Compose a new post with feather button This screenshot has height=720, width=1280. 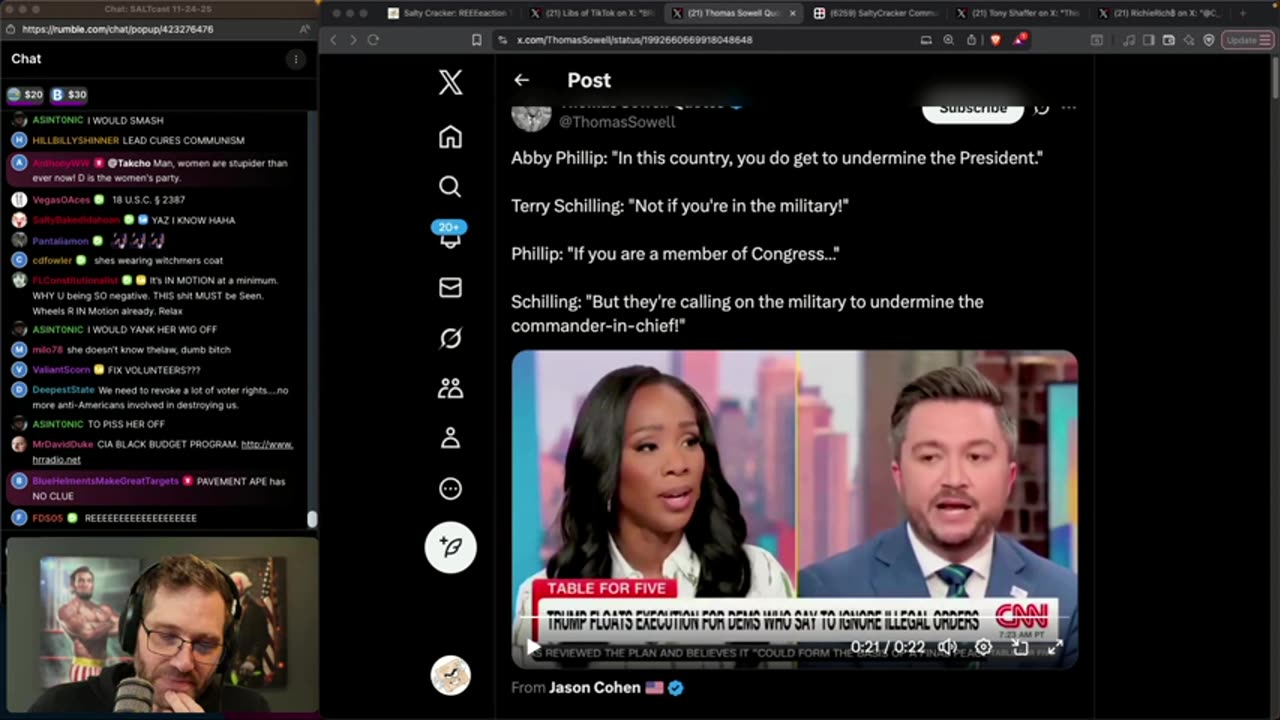coord(451,547)
